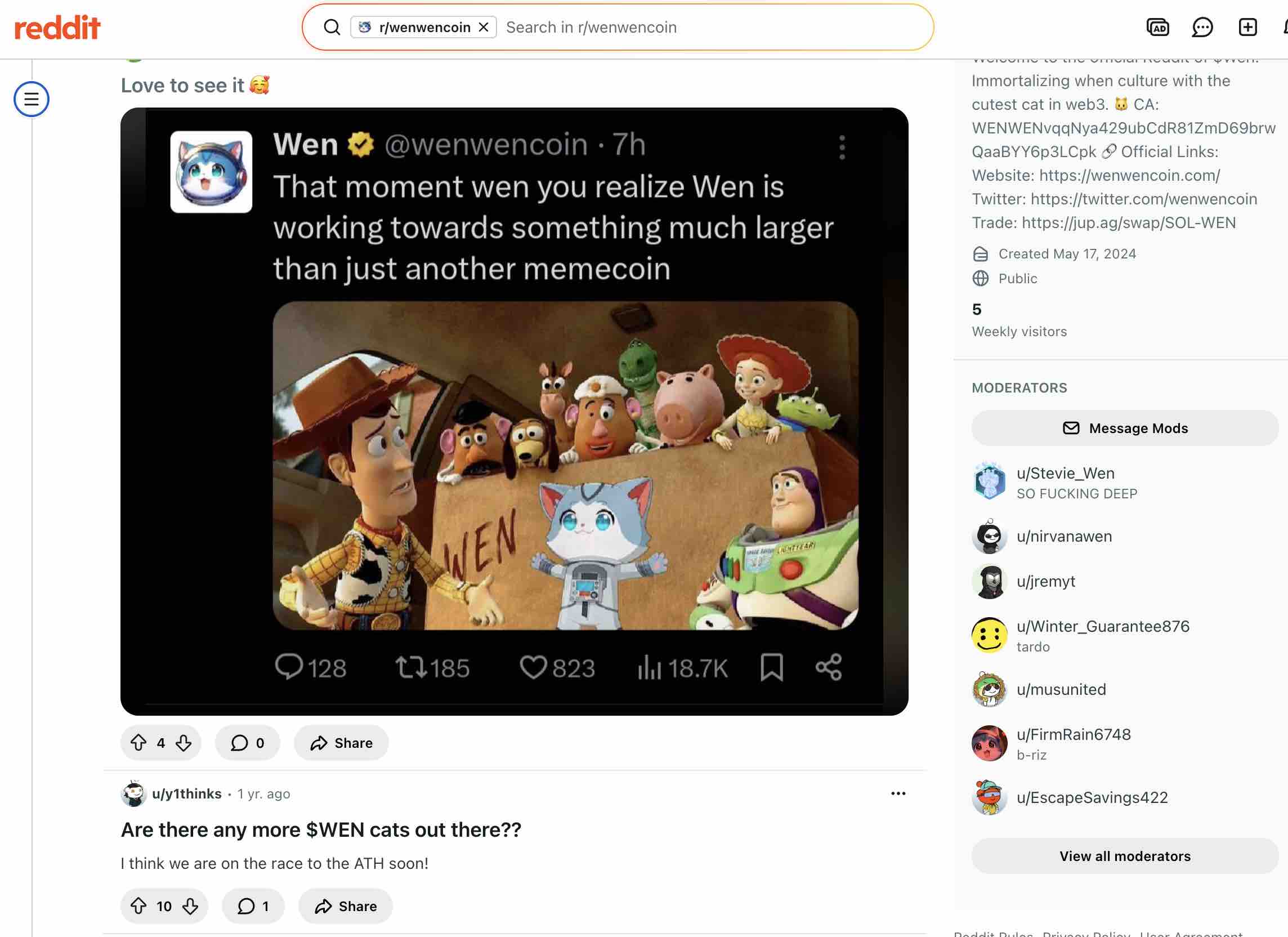Open comments on the $WEN cats post
1288x937 pixels.
tap(253, 905)
